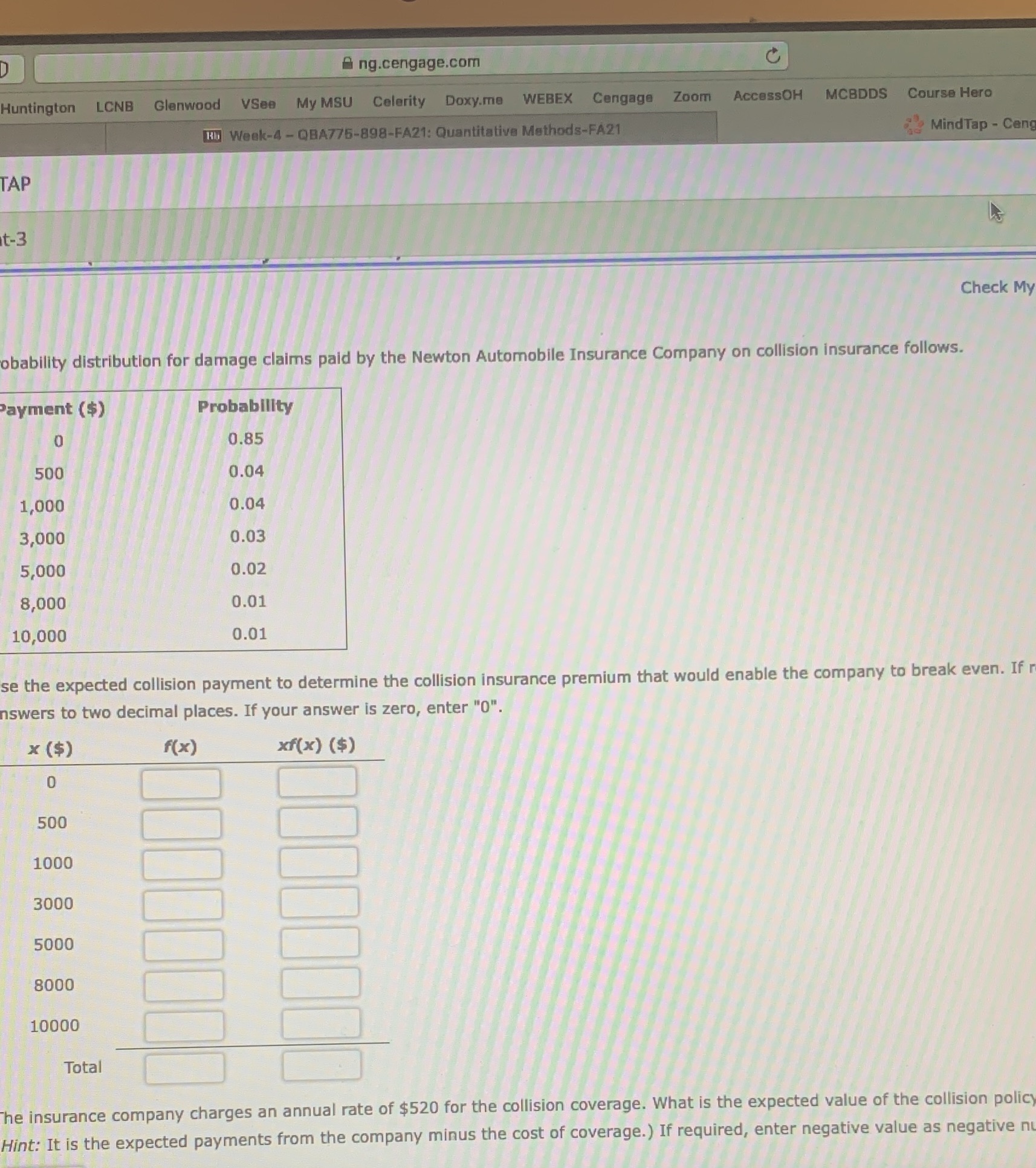Click xf(x) input for x = 1000
This screenshot has height=1168, width=1036.
(319, 862)
